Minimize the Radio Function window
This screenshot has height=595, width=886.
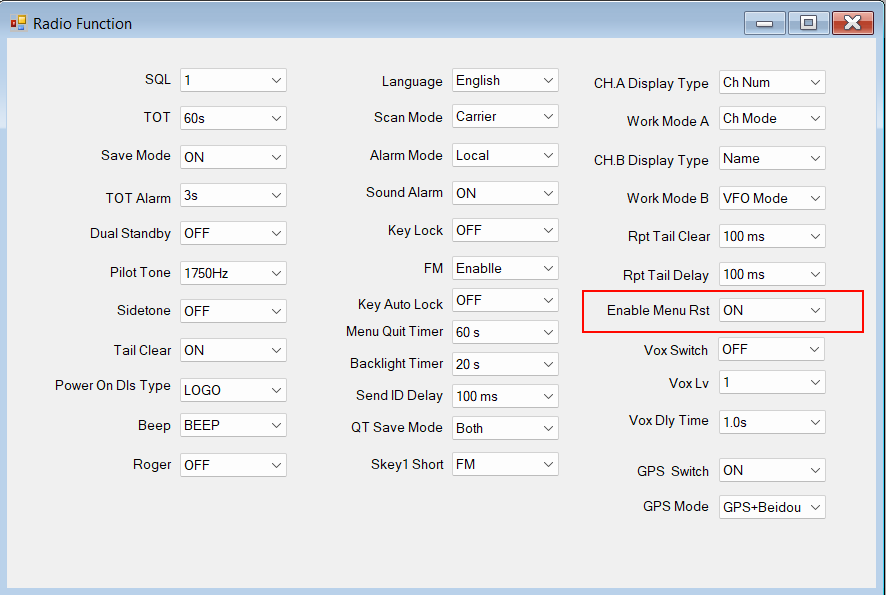click(x=765, y=23)
